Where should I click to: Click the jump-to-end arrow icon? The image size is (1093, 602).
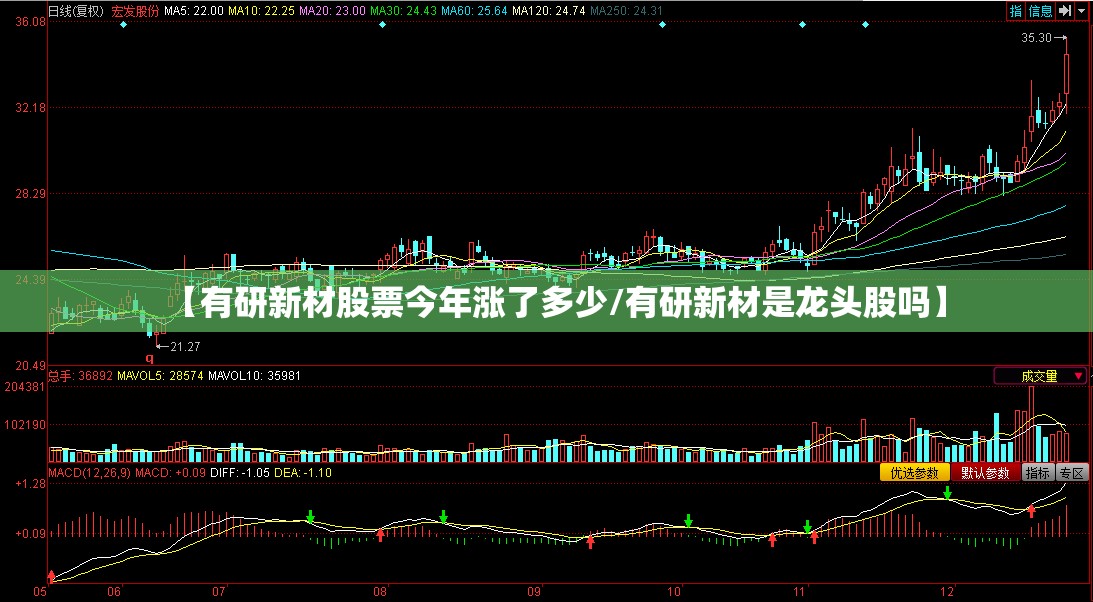pyautogui.click(x=1064, y=10)
